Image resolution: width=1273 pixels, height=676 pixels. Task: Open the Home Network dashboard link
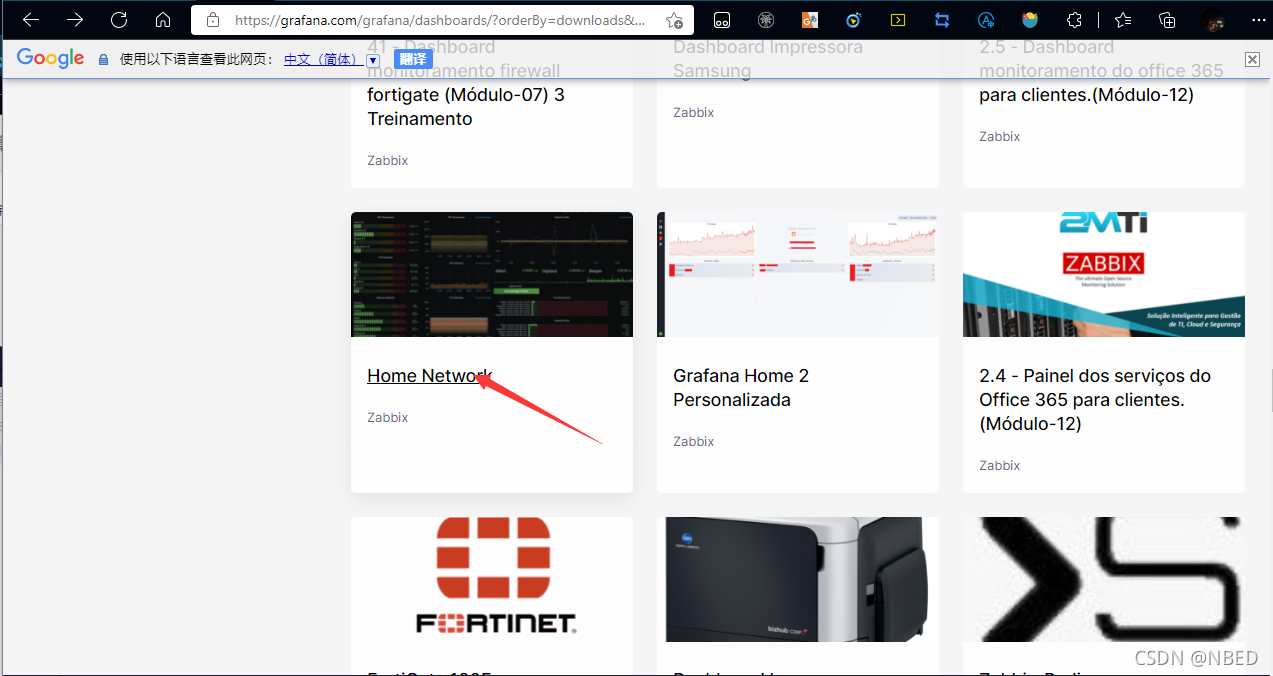tap(430, 376)
